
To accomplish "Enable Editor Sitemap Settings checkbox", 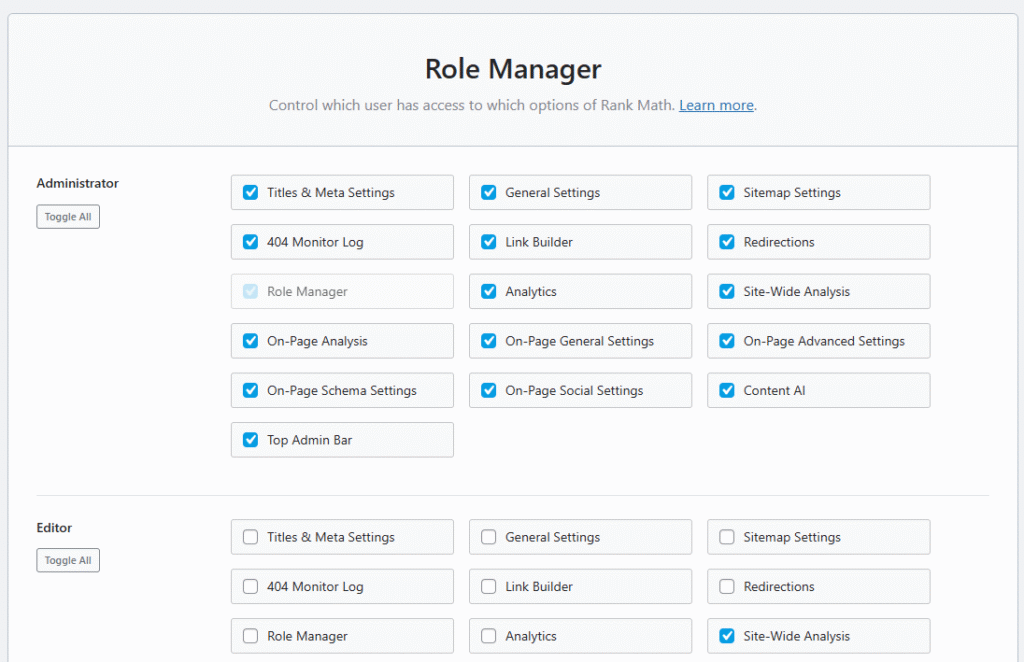I will coord(727,537).
